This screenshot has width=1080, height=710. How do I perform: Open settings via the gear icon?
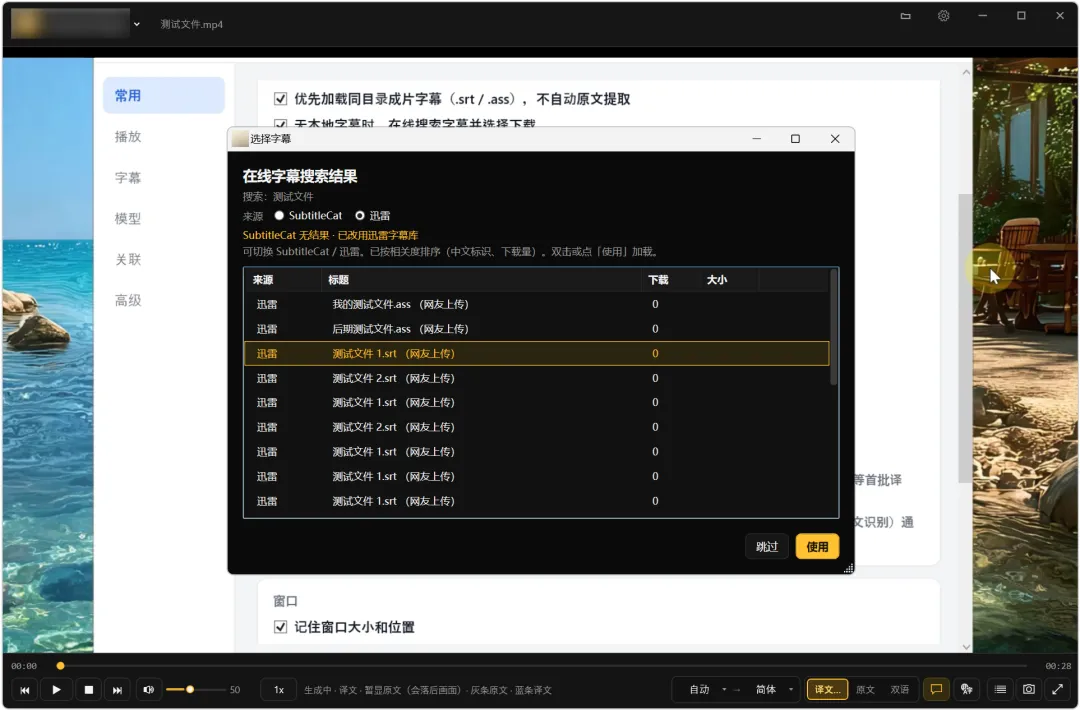(x=944, y=16)
